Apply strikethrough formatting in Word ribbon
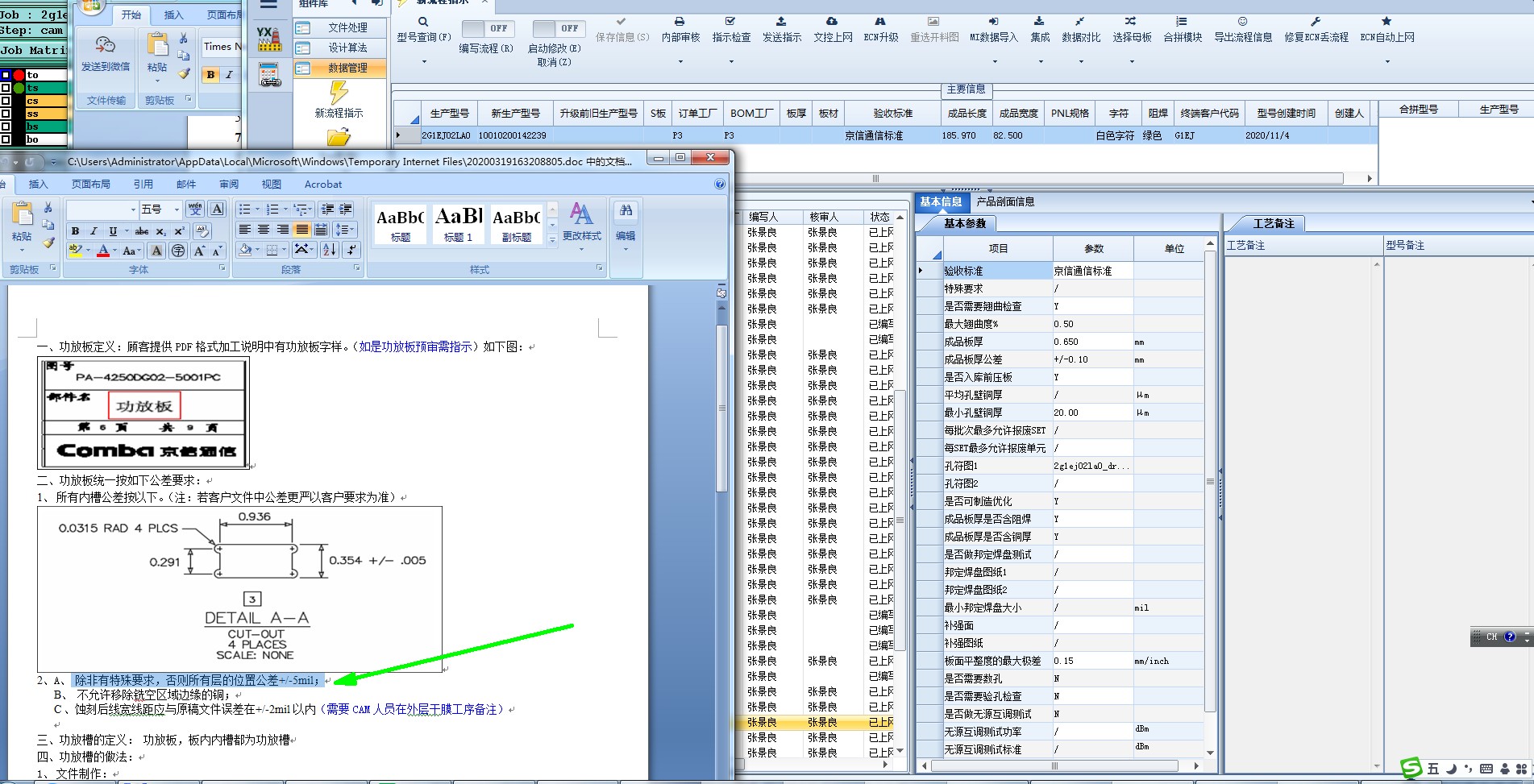Screen dimensions: 1534x784 (142, 231)
